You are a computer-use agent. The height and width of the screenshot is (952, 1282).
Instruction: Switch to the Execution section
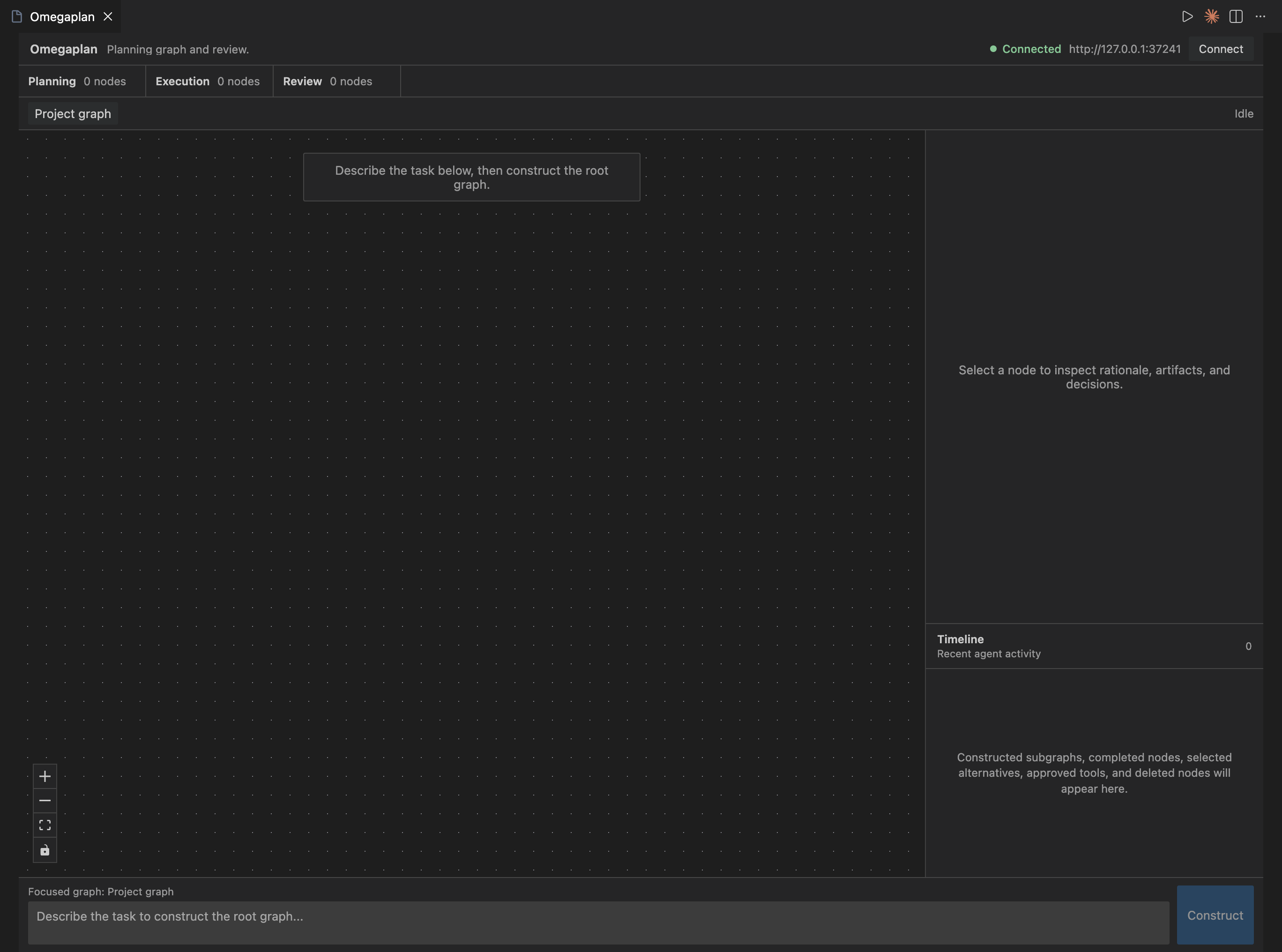[208, 81]
